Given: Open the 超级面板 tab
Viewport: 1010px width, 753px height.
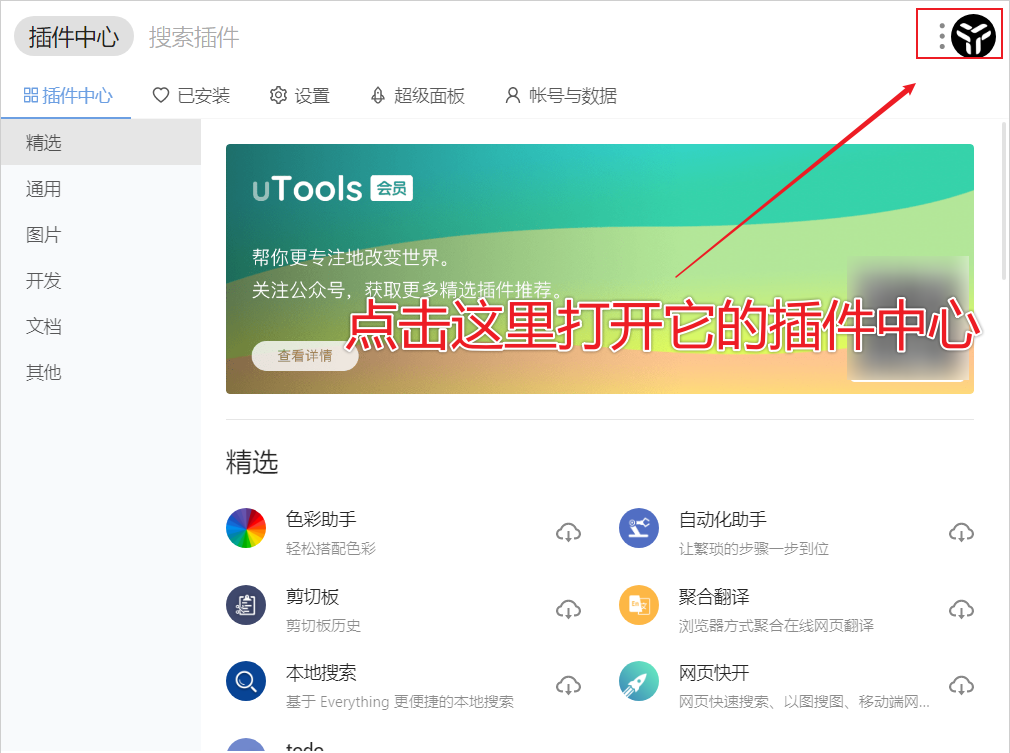Looking at the screenshot, I should 417,95.
